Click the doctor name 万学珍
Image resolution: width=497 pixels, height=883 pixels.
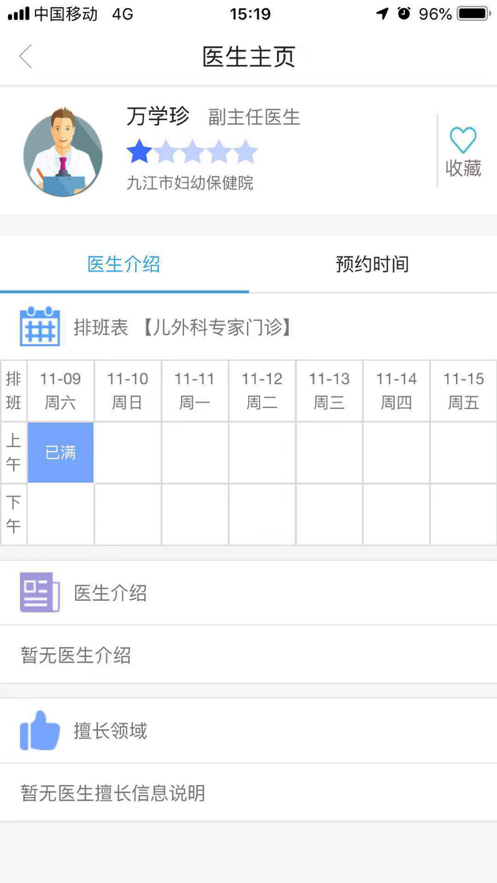158,117
